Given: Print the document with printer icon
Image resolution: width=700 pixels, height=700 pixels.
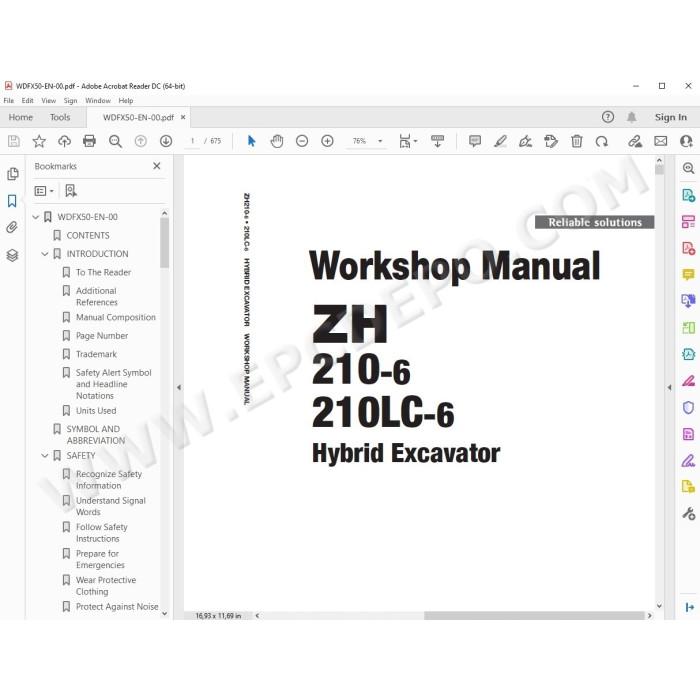Looking at the screenshot, I should [89, 142].
